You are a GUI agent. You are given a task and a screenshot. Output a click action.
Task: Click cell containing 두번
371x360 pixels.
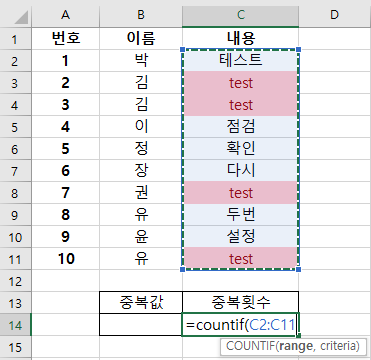240,215
